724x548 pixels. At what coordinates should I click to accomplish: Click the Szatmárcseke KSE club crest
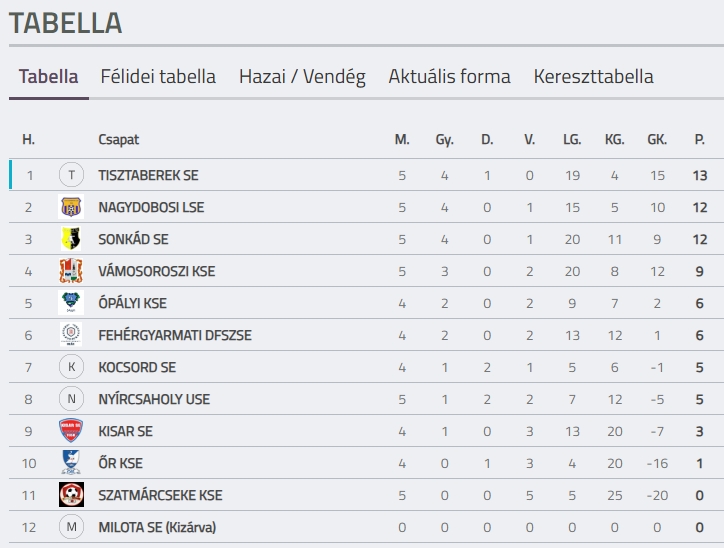coord(71,495)
